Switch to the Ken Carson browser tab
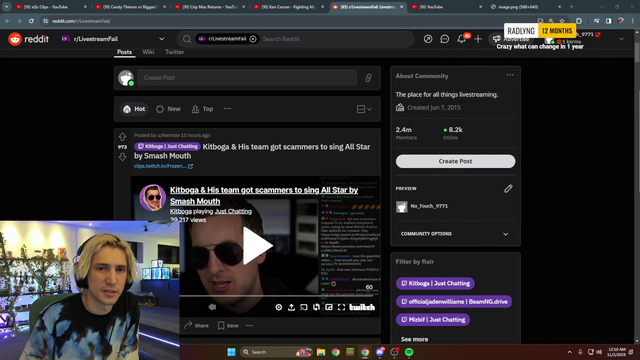 pyautogui.click(x=288, y=7)
